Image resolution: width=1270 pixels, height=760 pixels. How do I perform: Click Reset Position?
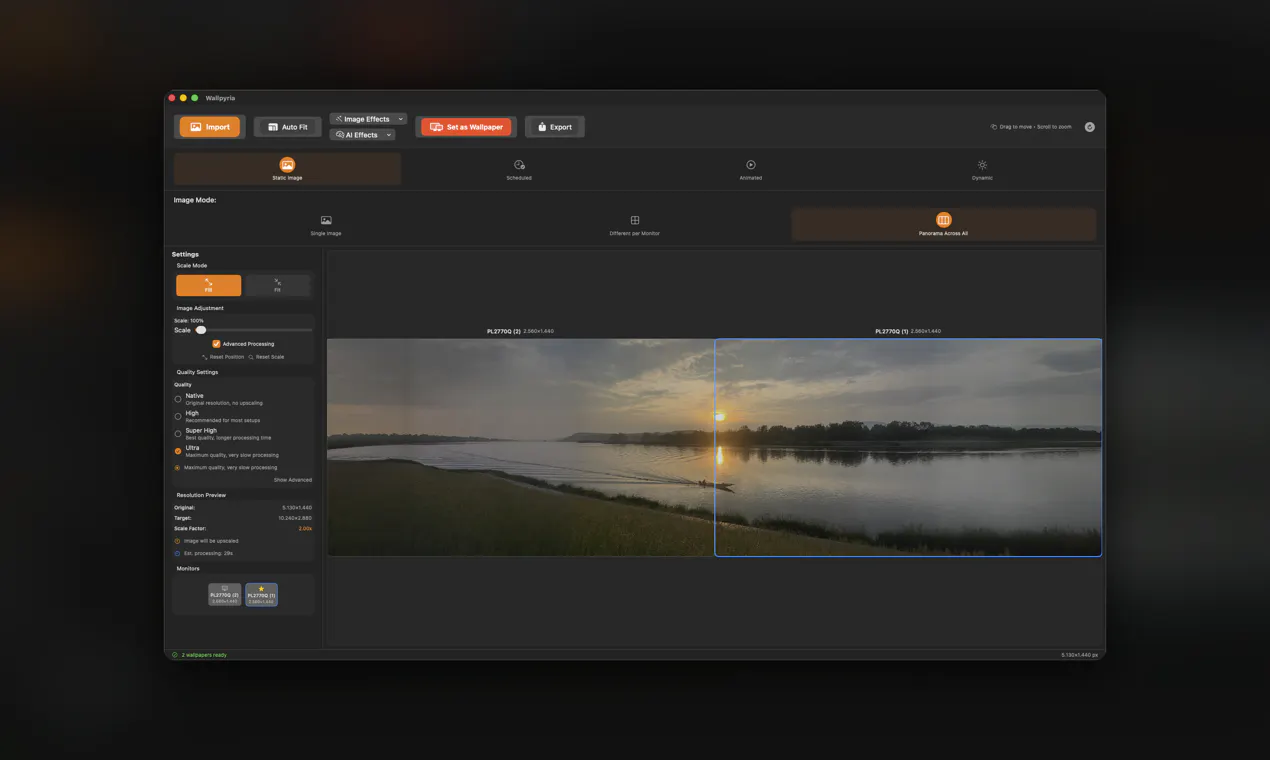223,357
